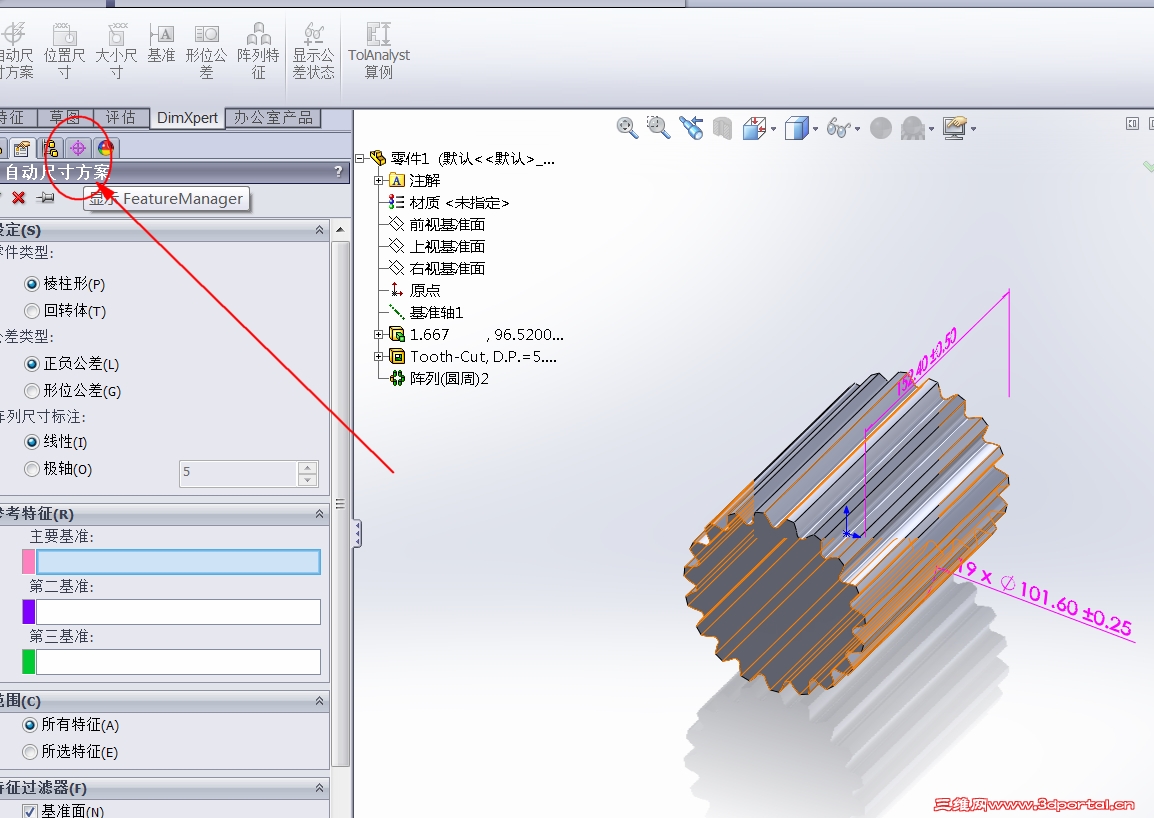Collapse the 特征过滤器(F) section
The height and width of the screenshot is (818, 1154).
(319, 788)
